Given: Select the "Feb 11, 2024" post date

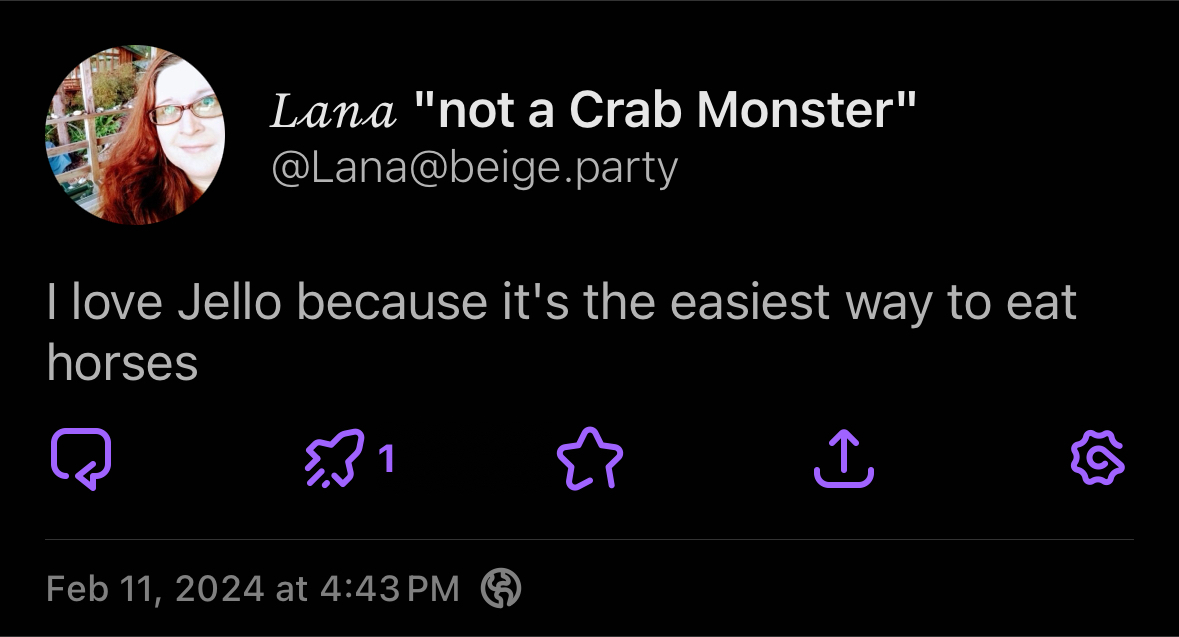Looking at the screenshot, I should [x=155, y=589].
